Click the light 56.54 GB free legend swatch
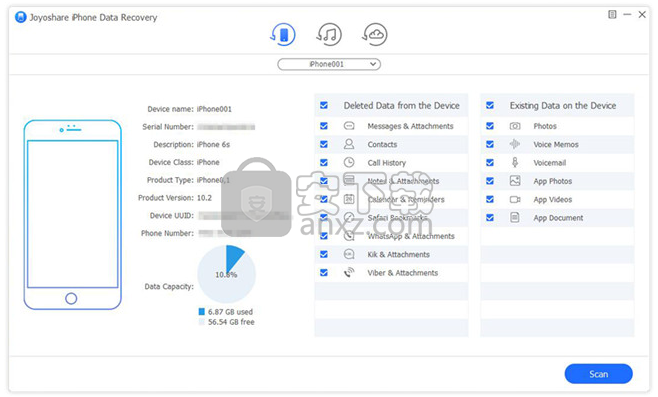Image resolution: width=658 pixels, height=397 pixels. [x=201, y=322]
